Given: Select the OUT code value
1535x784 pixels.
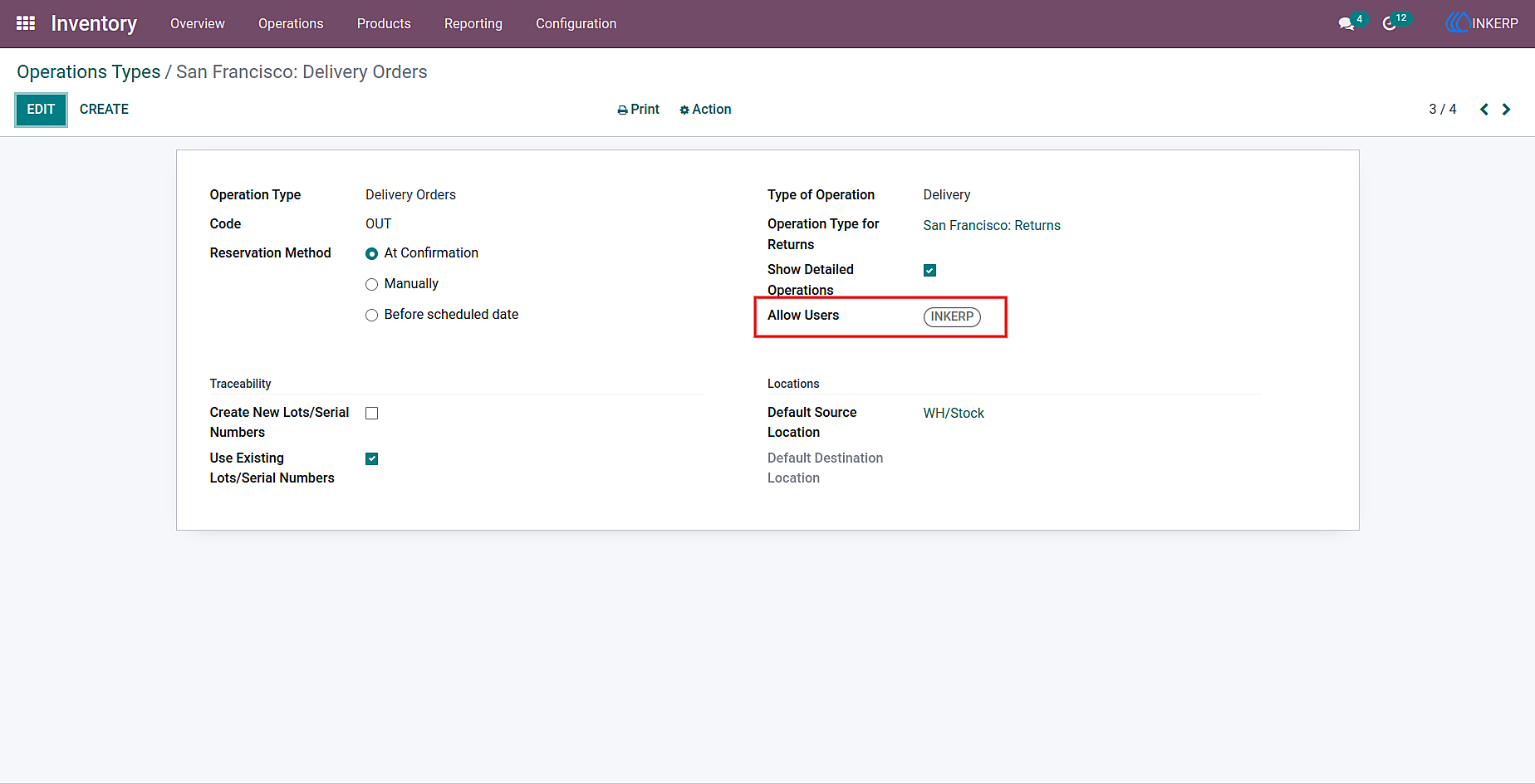Looking at the screenshot, I should click(x=378, y=224).
